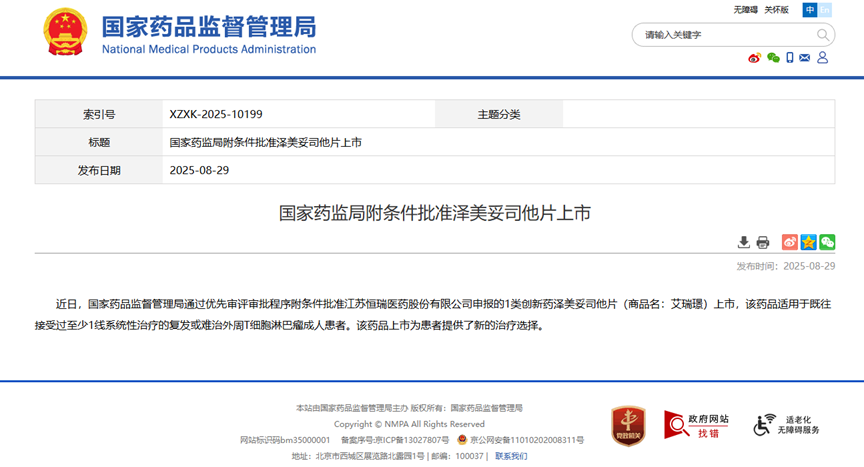This screenshot has height=467, width=864.
Task: Open the 政府网站找错 icon
Action: coord(696,425)
